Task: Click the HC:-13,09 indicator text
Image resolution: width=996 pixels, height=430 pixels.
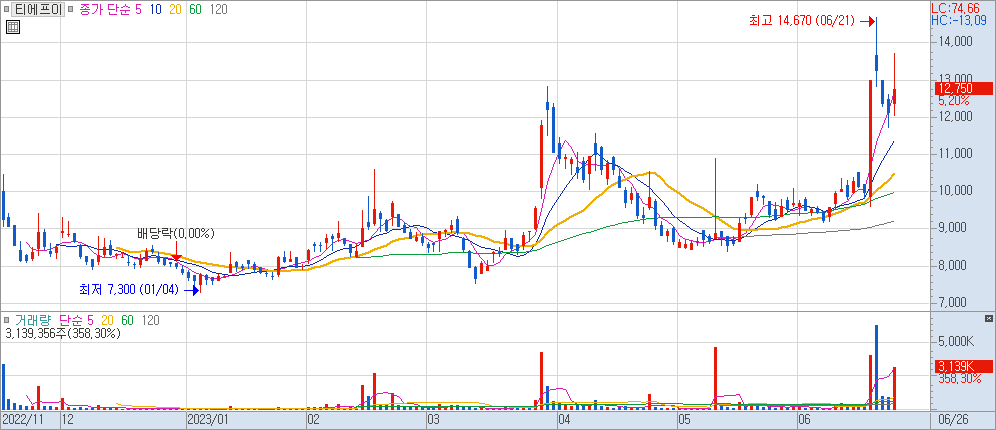Action: 957,21
